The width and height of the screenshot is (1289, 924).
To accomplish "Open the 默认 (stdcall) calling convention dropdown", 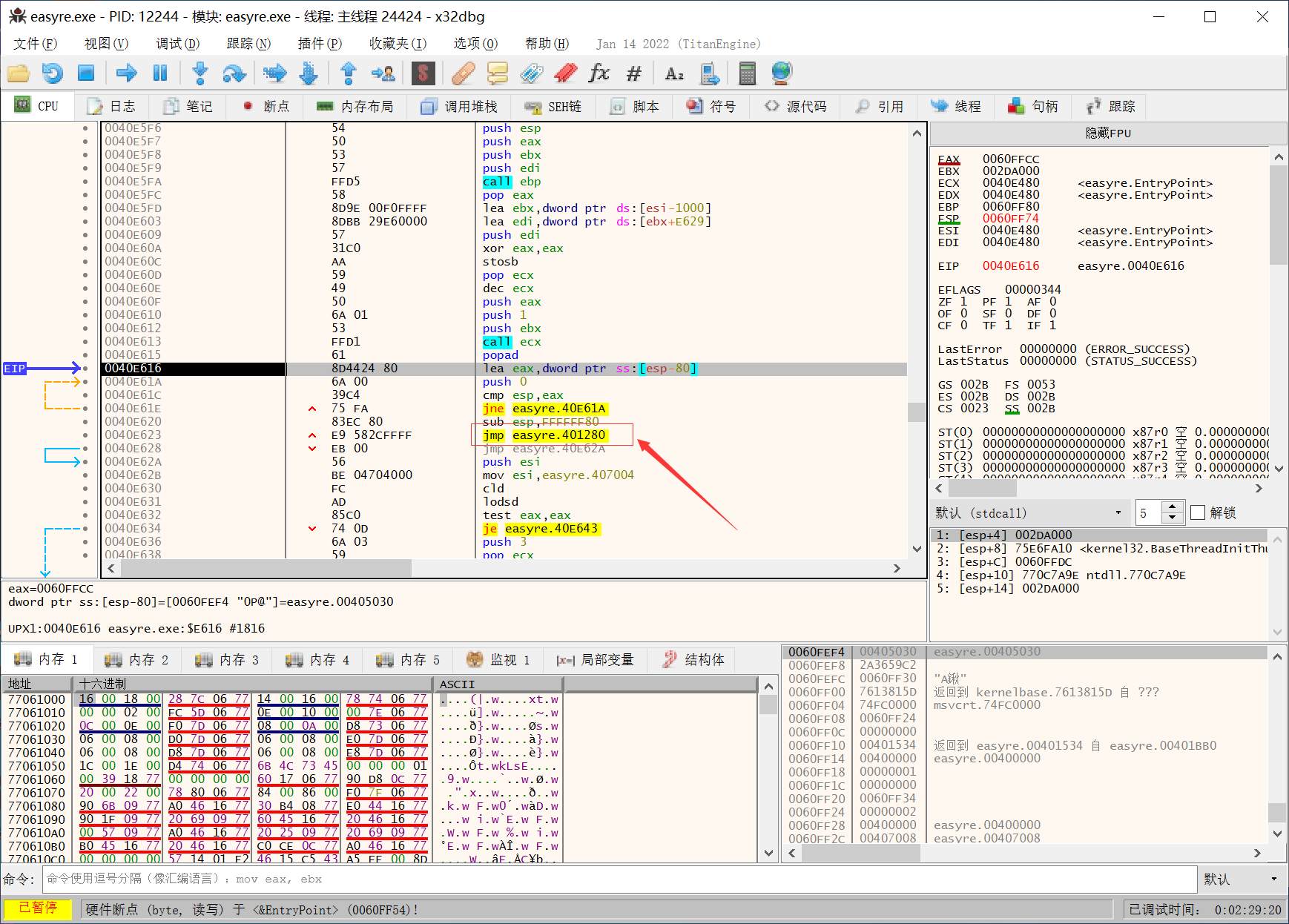I will pyautogui.click(x=1029, y=512).
